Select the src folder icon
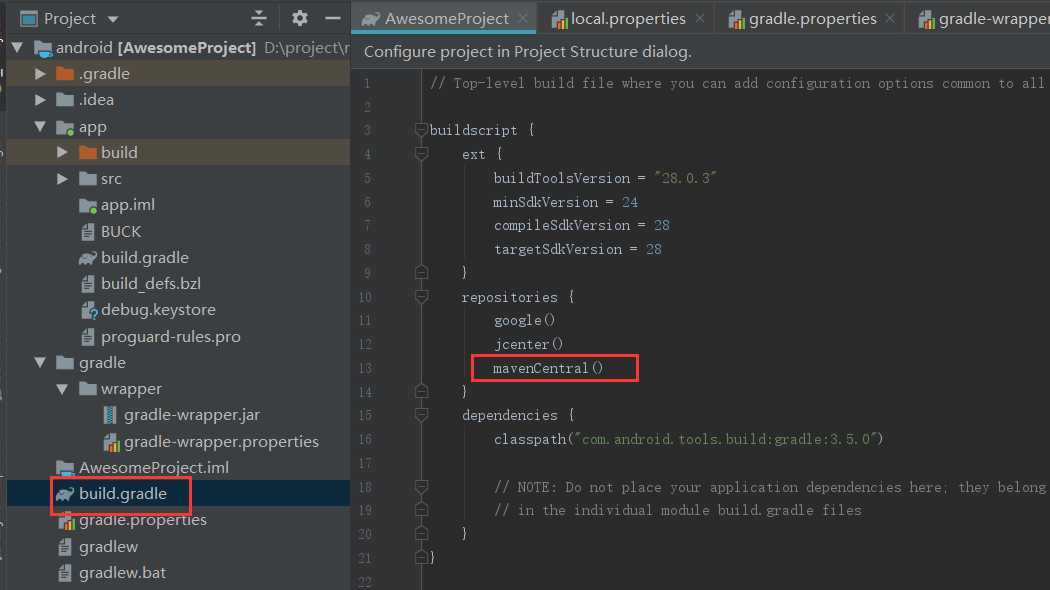Screen dimensions: 1050x590 click(88, 179)
